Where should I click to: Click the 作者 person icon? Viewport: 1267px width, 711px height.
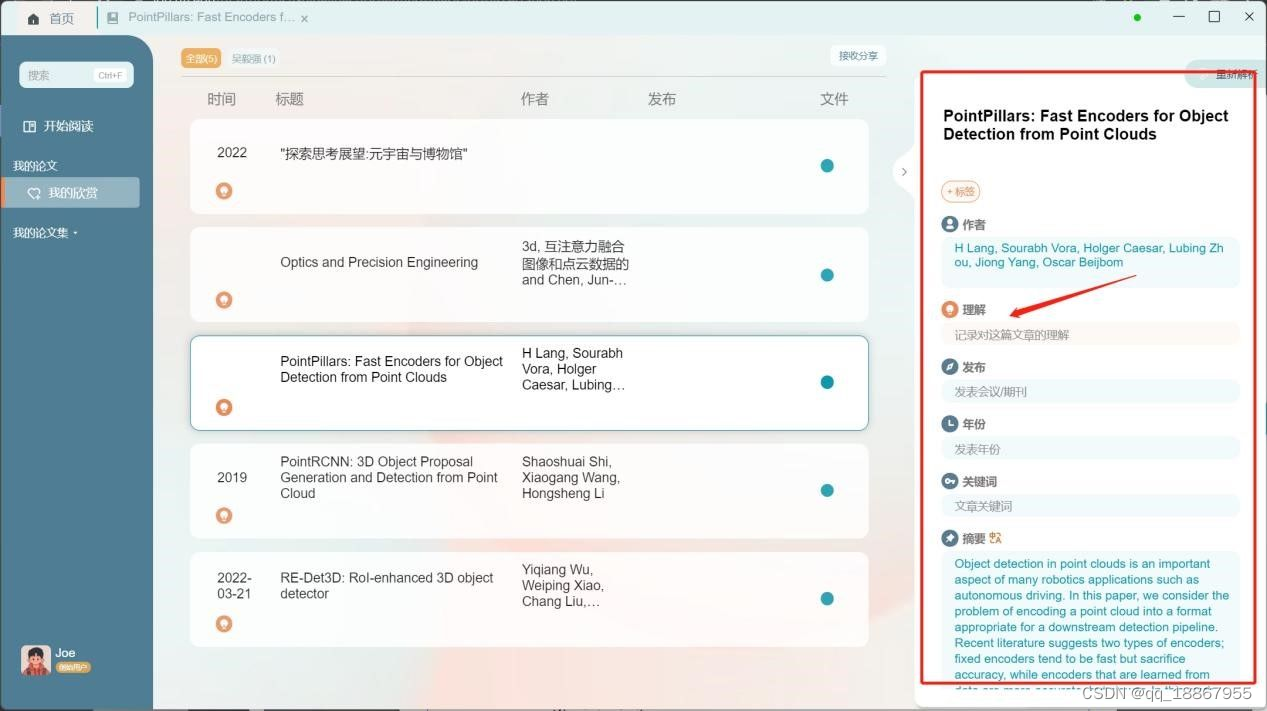(x=950, y=224)
